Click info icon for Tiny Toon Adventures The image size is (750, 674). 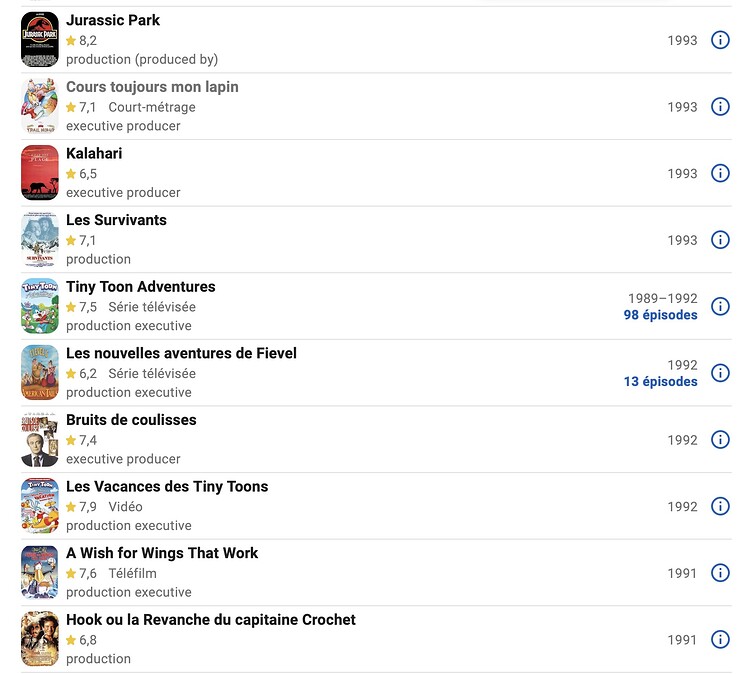point(720,306)
